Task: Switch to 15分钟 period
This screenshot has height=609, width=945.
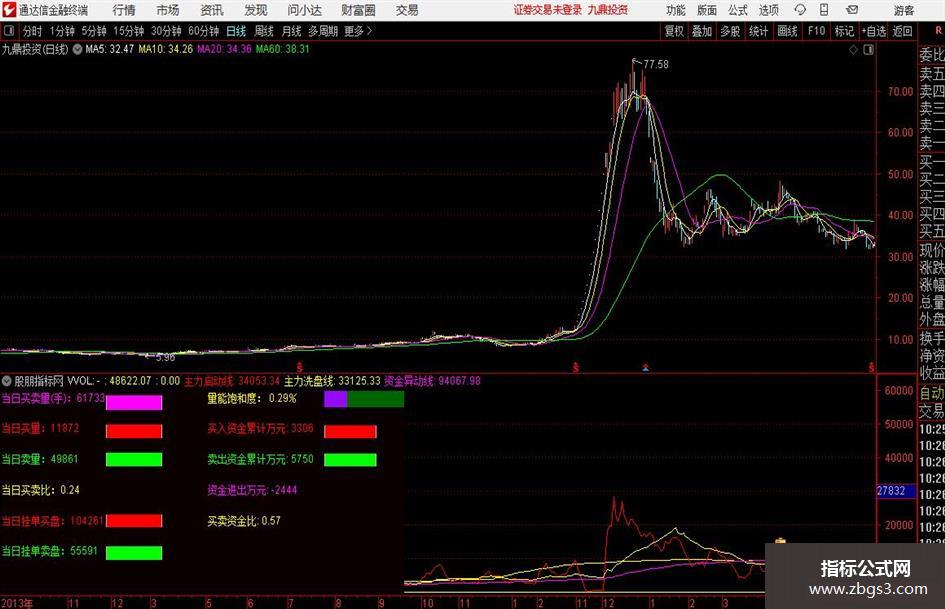Action: point(128,31)
